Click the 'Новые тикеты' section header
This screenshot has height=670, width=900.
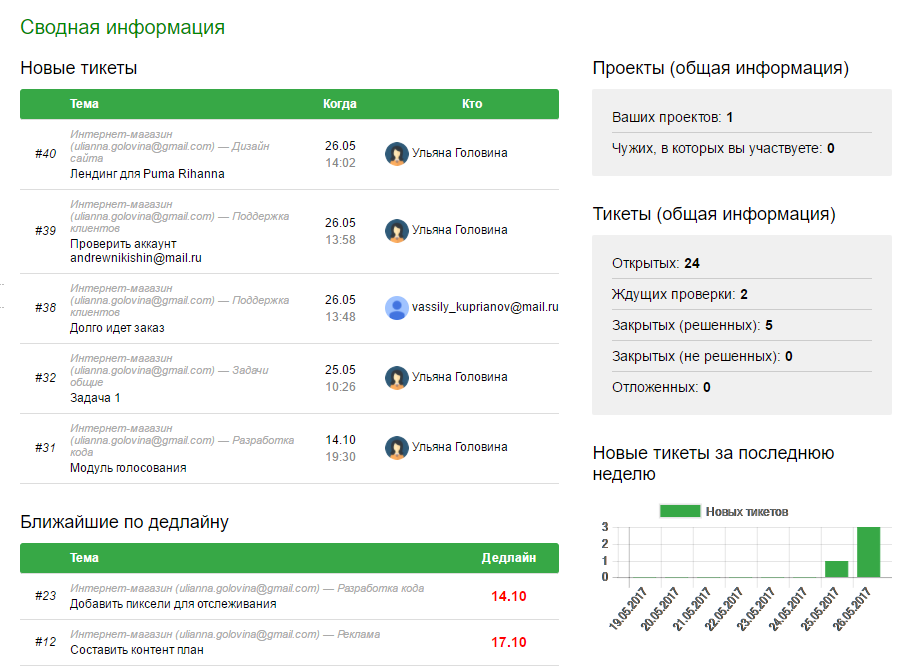click(x=79, y=68)
